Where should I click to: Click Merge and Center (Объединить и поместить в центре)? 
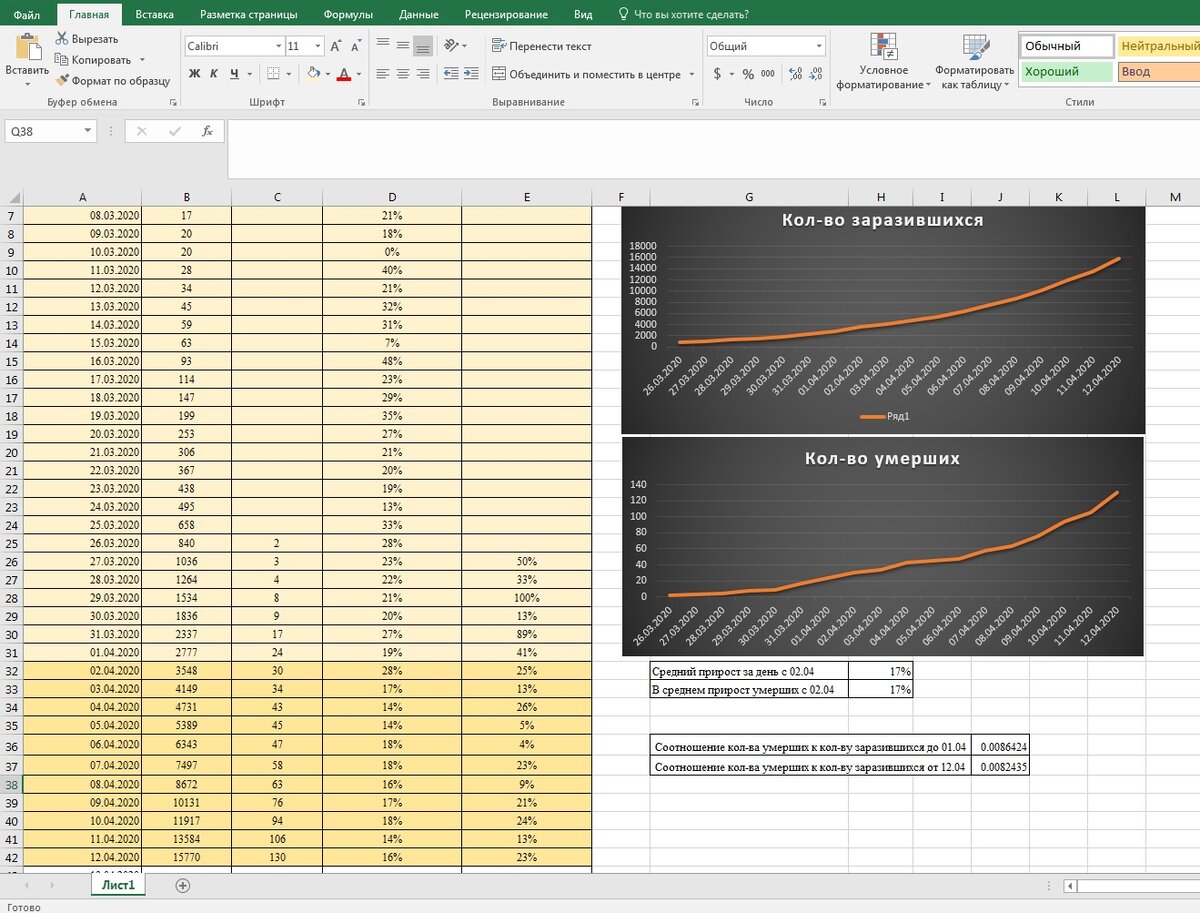click(585, 74)
